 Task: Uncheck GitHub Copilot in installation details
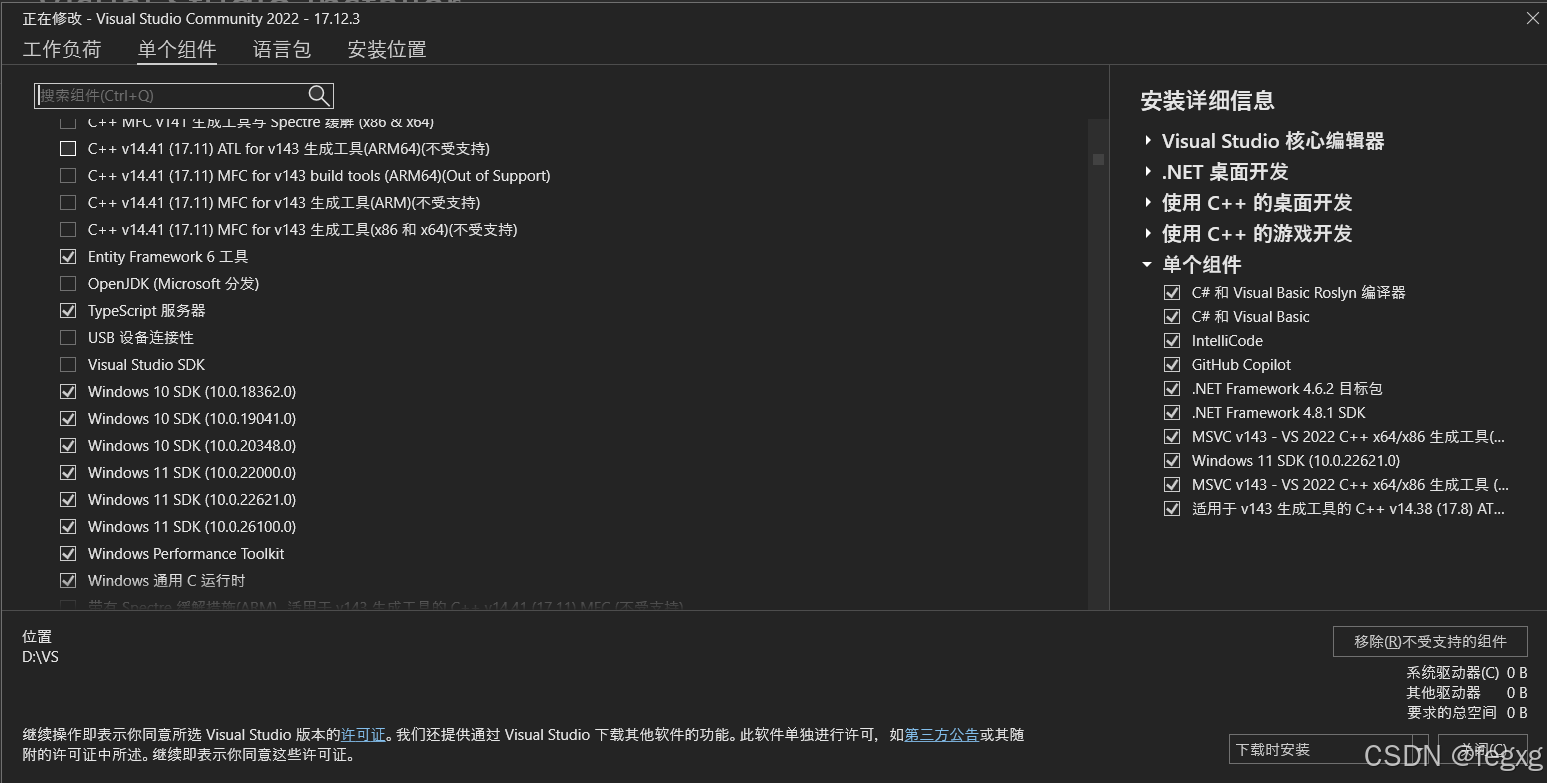tap(1172, 365)
